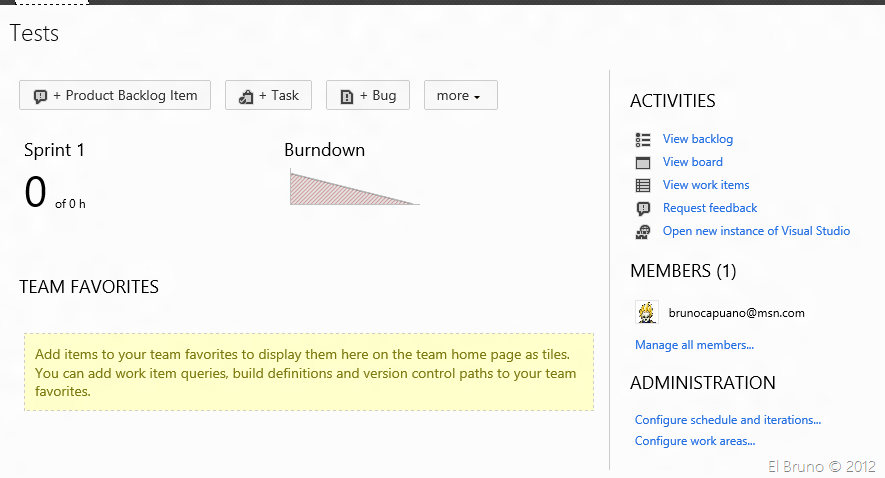Image resolution: width=885 pixels, height=478 pixels.
Task: Click the brunocapuano member avatar
Action: click(647, 312)
